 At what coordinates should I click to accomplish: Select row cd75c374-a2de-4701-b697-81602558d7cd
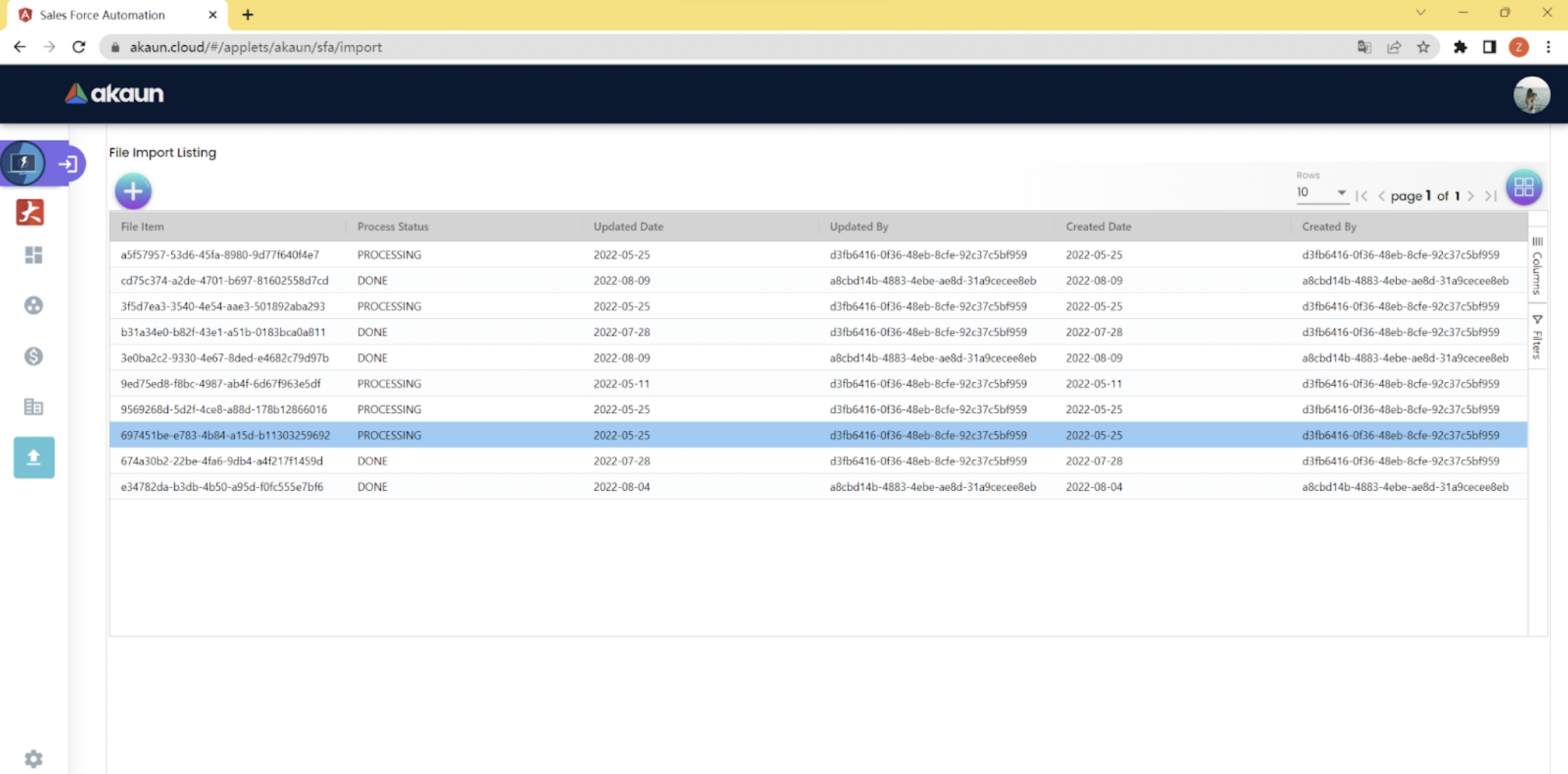coord(224,281)
